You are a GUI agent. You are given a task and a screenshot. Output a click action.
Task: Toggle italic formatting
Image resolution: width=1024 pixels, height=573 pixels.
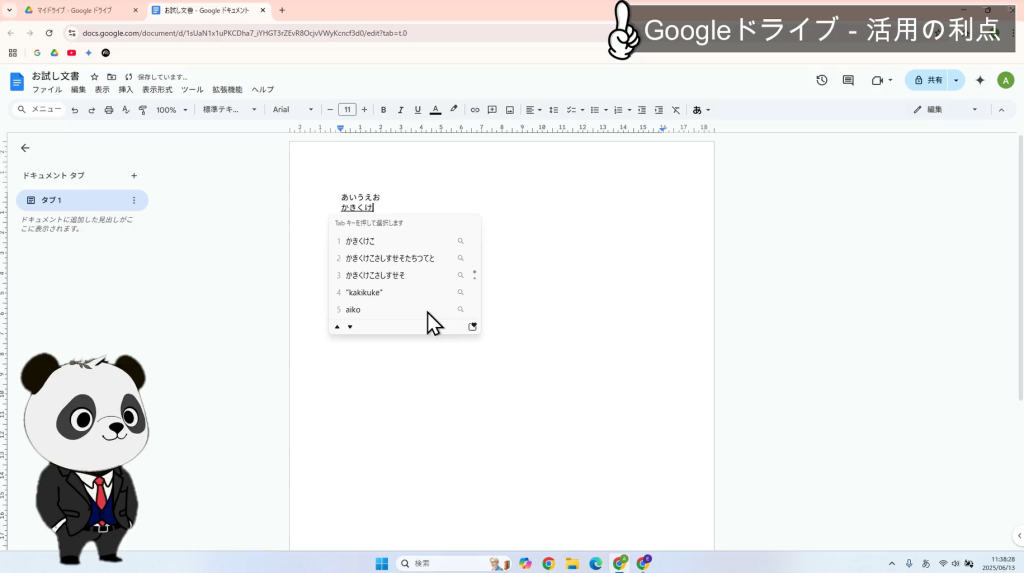click(400, 110)
